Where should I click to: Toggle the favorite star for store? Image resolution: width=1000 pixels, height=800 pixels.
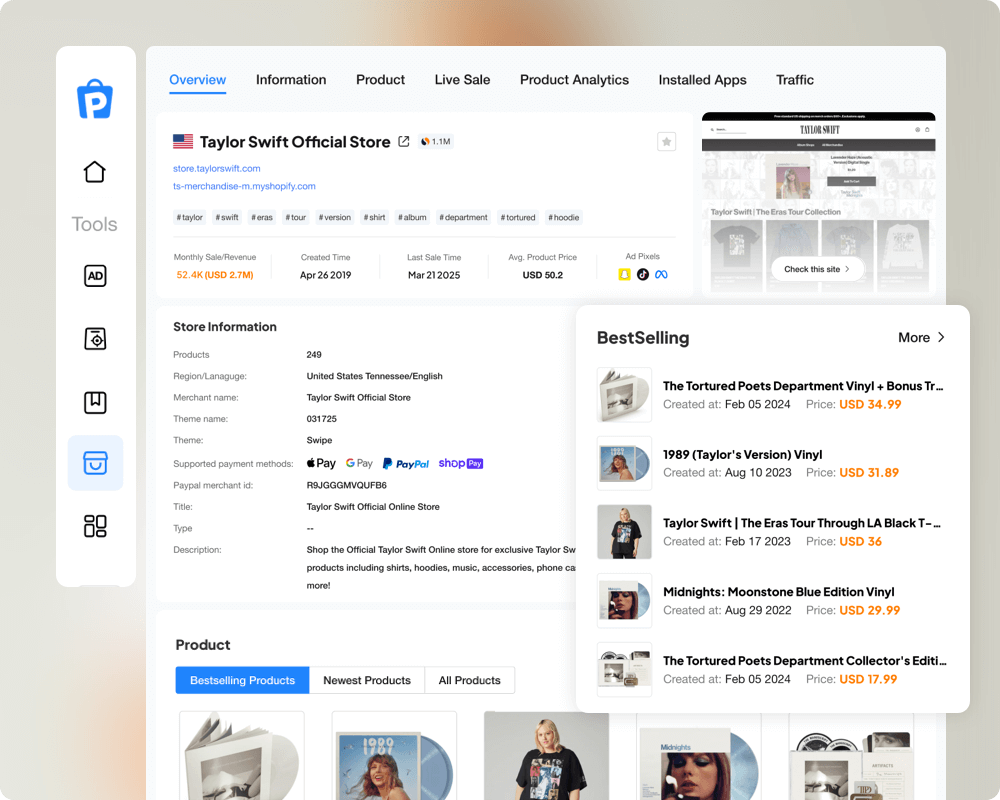pos(666,142)
